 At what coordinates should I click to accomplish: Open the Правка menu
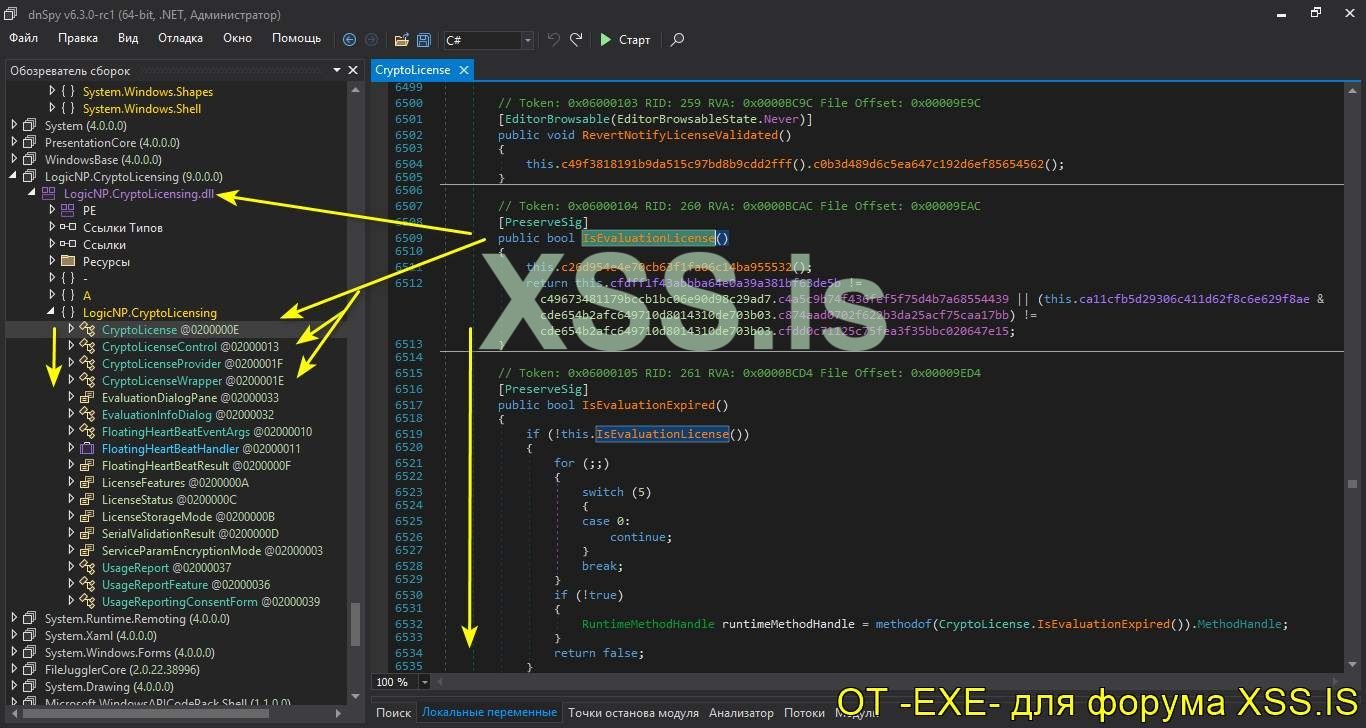pyautogui.click(x=78, y=38)
